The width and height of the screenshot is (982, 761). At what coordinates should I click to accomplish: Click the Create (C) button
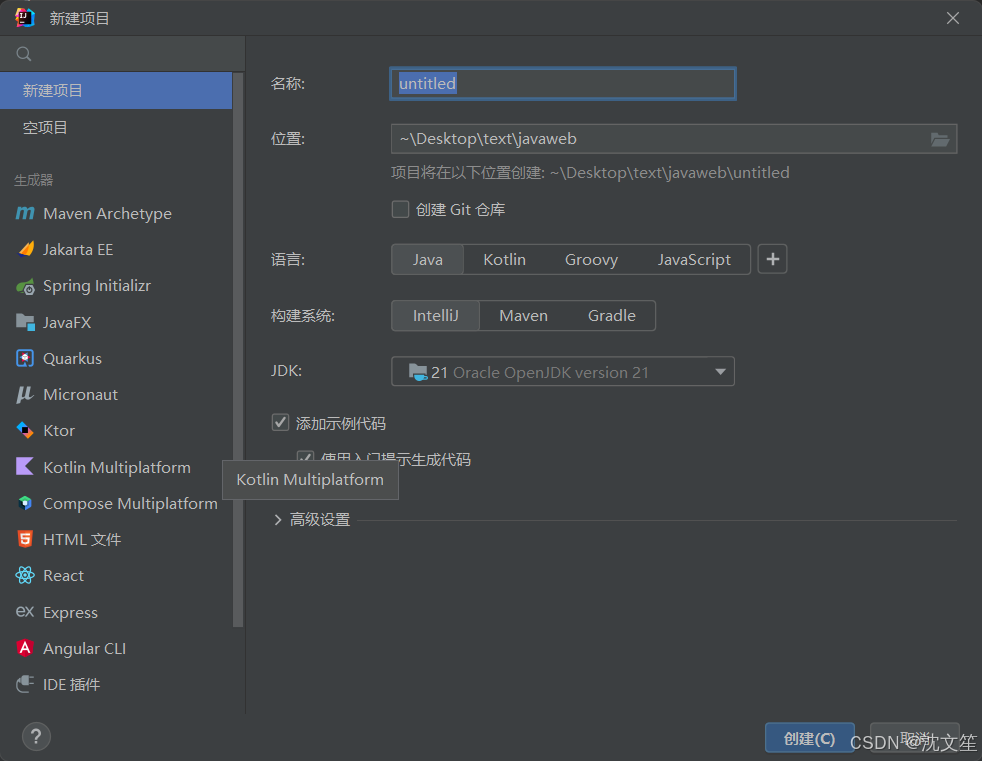pyautogui.click(x=810, y=738)
